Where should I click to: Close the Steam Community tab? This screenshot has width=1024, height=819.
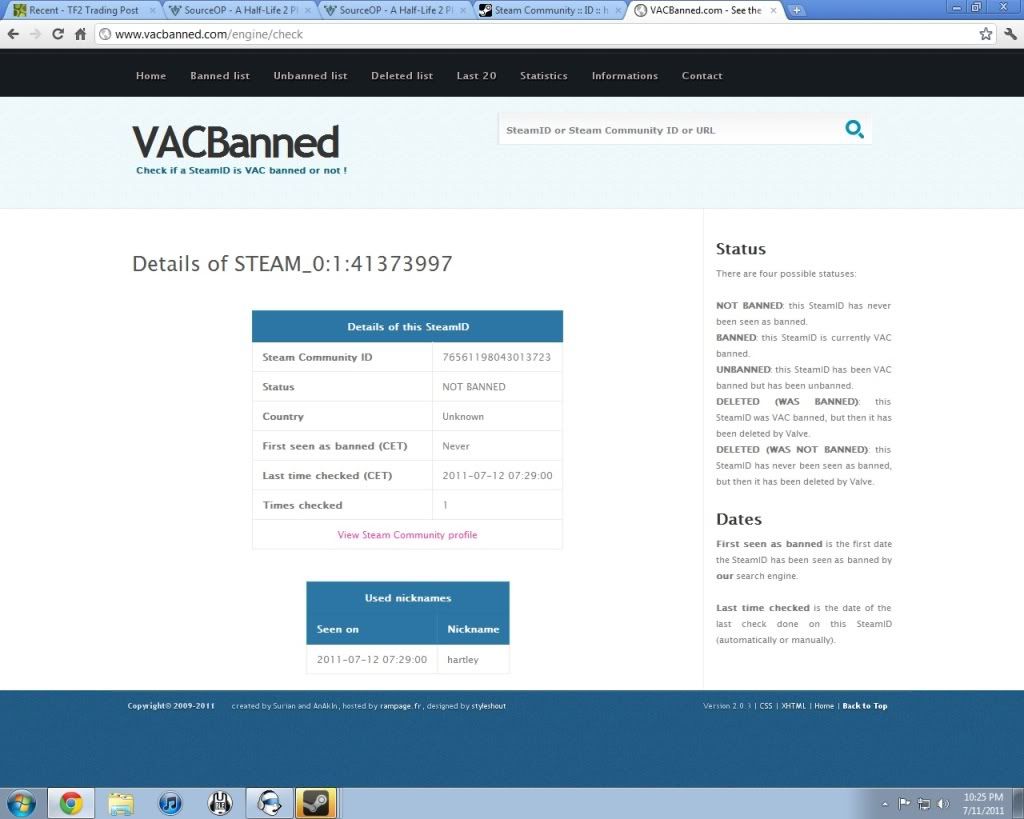pyautogui.click(x=618, y=10)
